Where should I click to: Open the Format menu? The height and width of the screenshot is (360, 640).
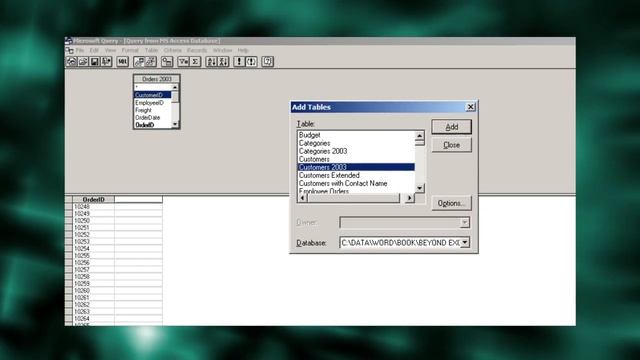[x=130, y=50]
